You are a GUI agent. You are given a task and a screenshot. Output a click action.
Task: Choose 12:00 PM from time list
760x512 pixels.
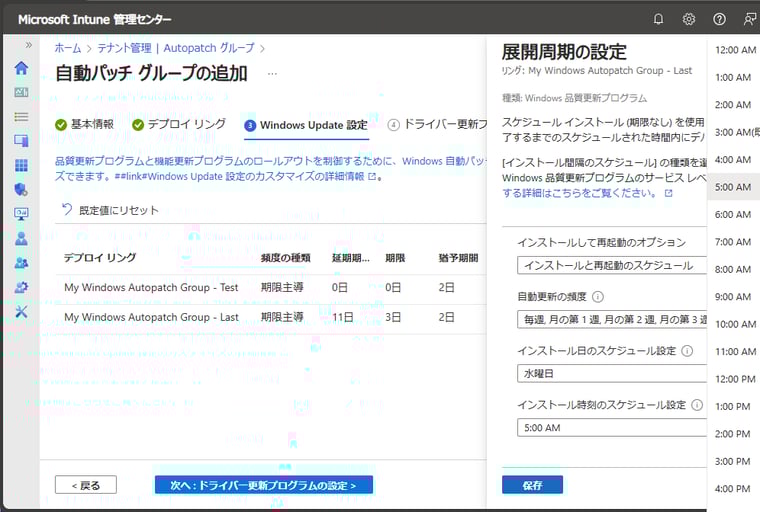point(734,379)
